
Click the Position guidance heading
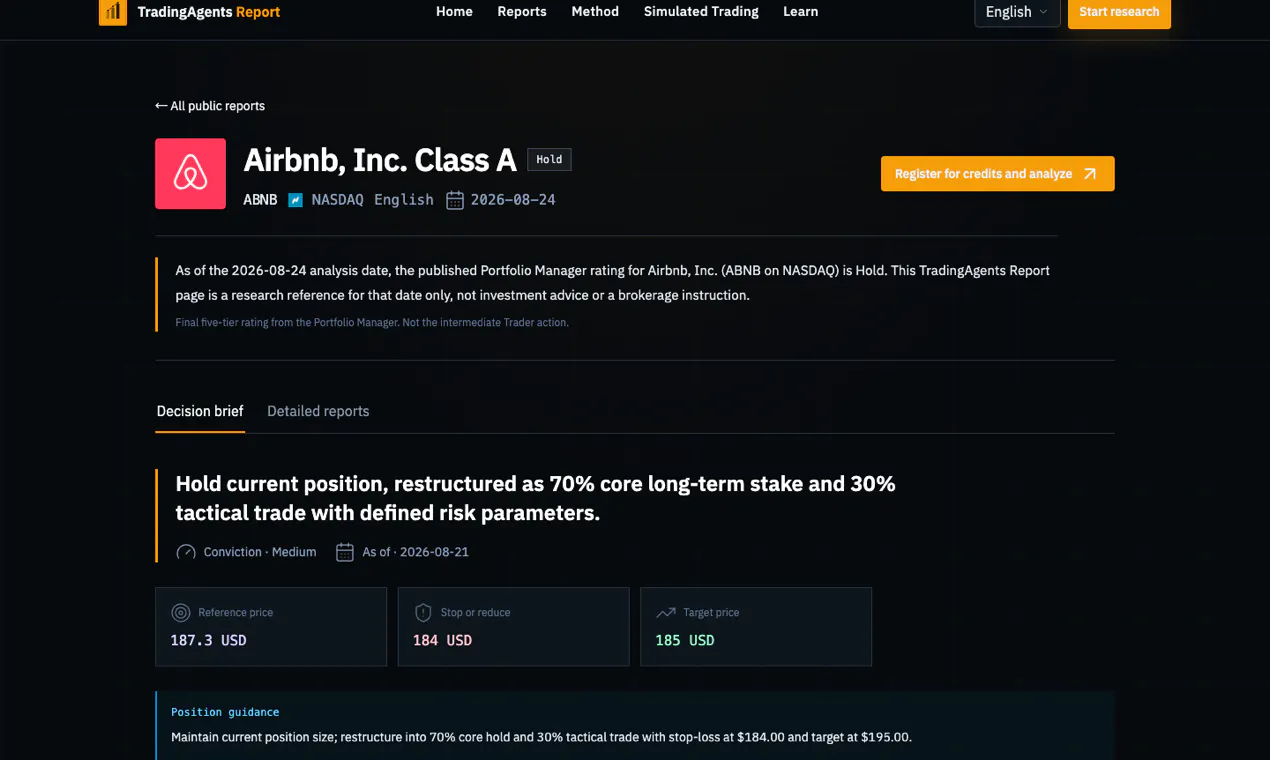point(225,712)
